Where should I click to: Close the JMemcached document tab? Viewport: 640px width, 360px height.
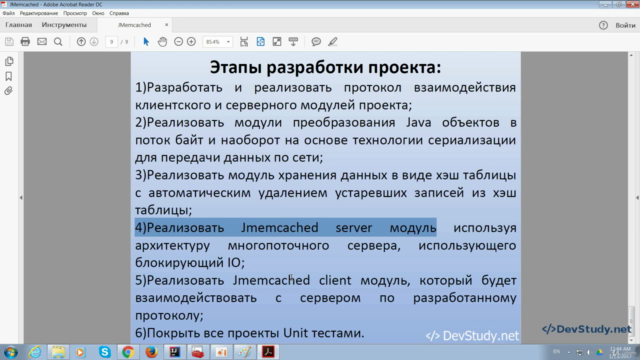point(166,25)
